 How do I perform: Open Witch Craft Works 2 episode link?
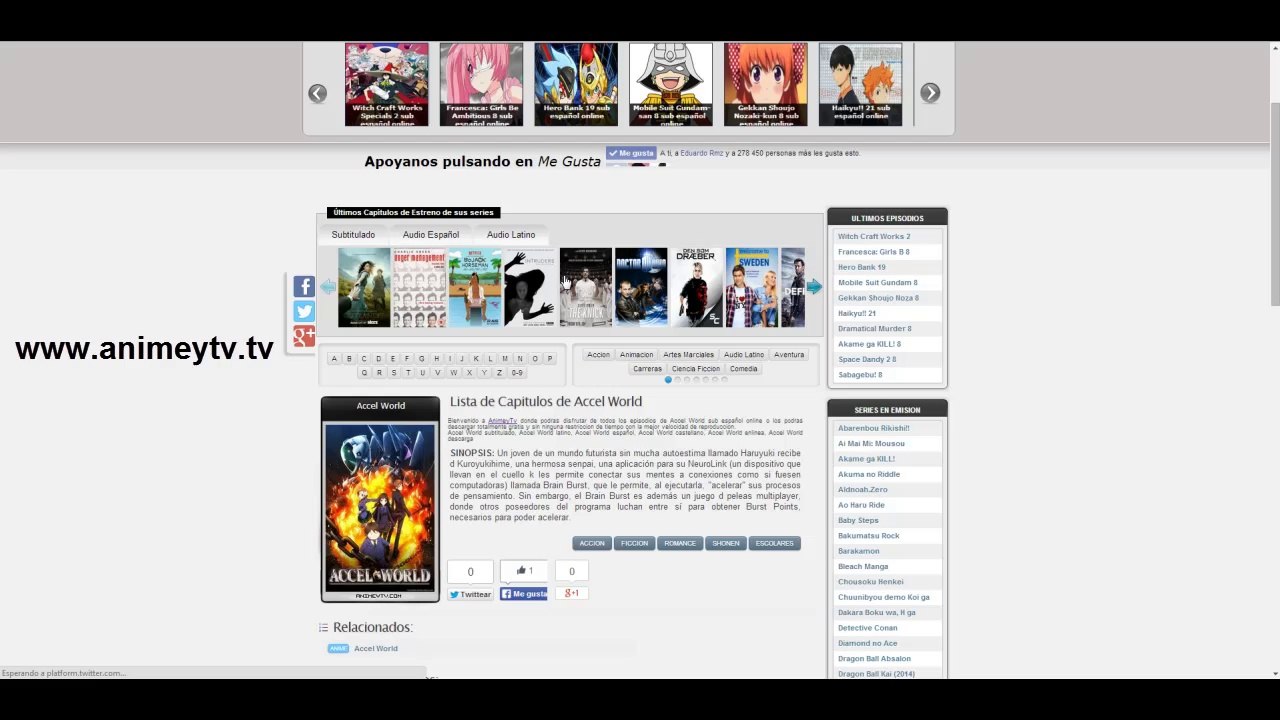pyautogui.click(x=874, y=236)
